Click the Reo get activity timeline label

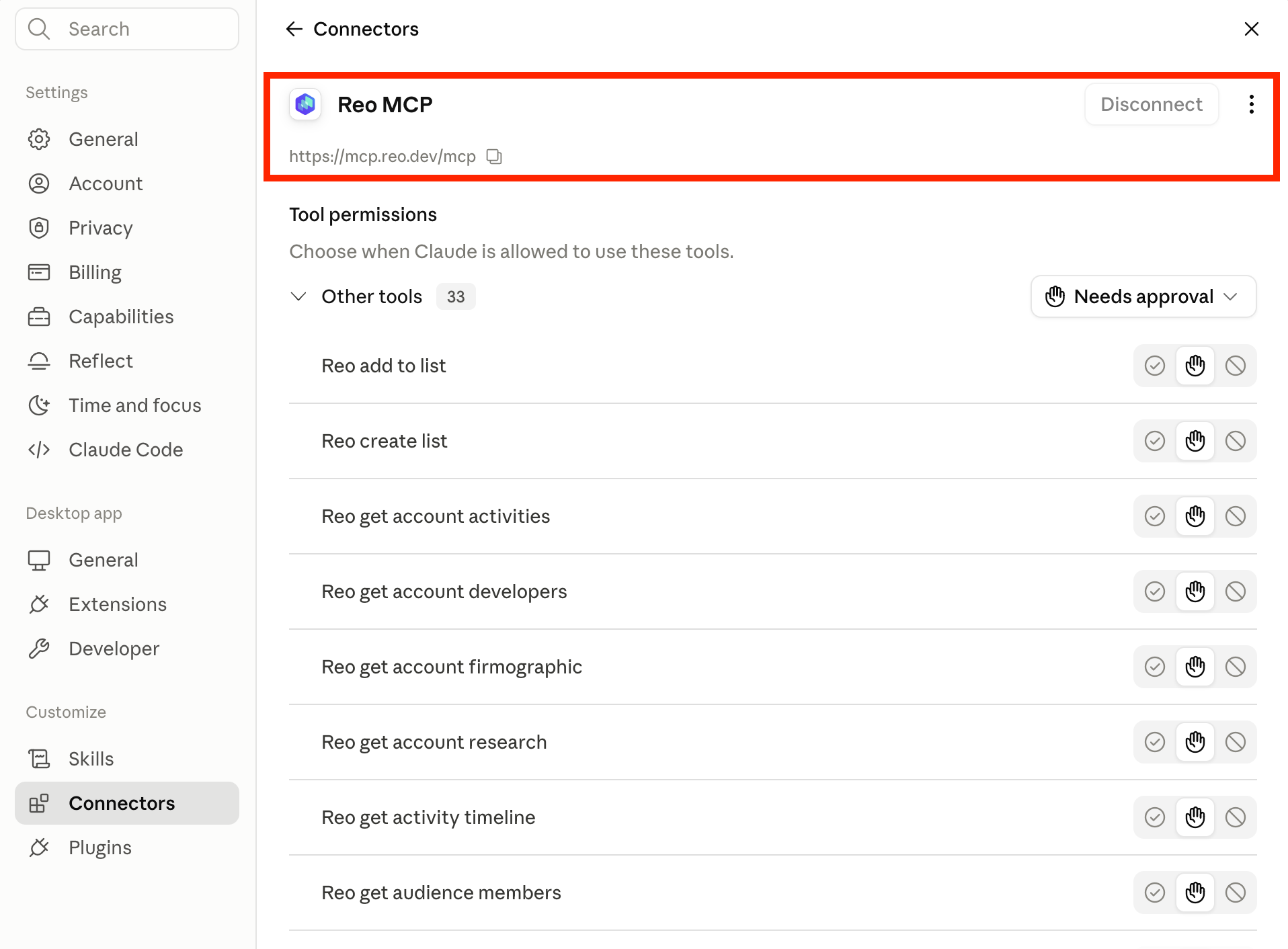pyautogui.click(x=428, y=817)
